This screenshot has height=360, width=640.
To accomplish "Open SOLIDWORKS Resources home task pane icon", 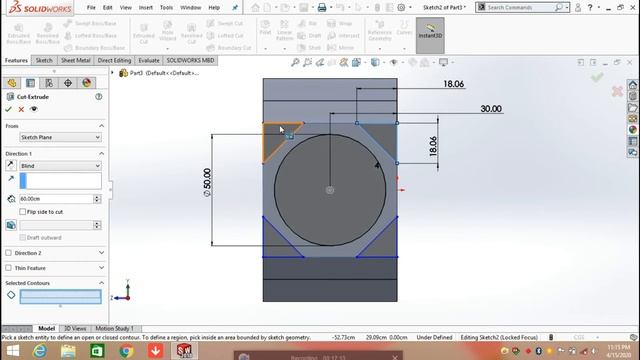I will (633, 85).
